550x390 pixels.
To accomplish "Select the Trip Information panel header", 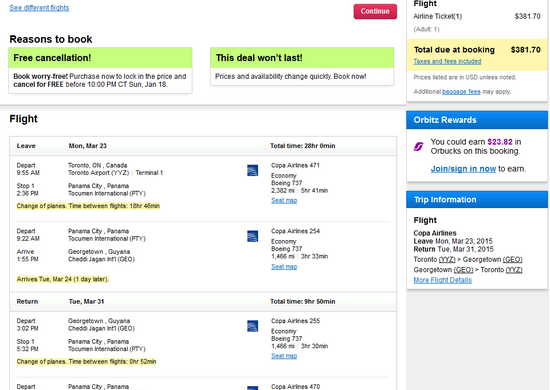I will pos(477,200).
